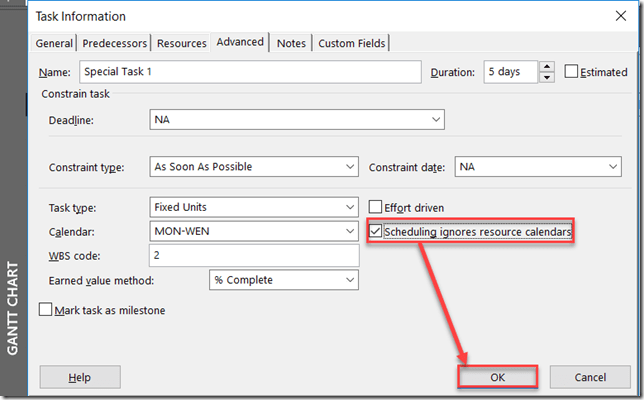
Task: Open the Predecessors tab
Action: (x=115, y=44)
